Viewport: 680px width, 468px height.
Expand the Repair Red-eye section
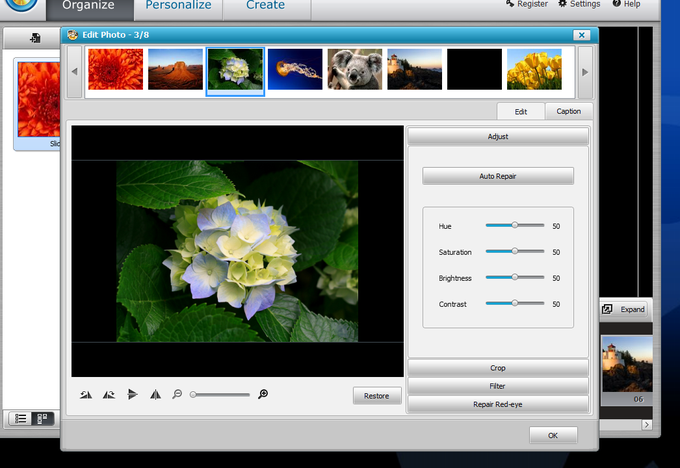point(498,404)
